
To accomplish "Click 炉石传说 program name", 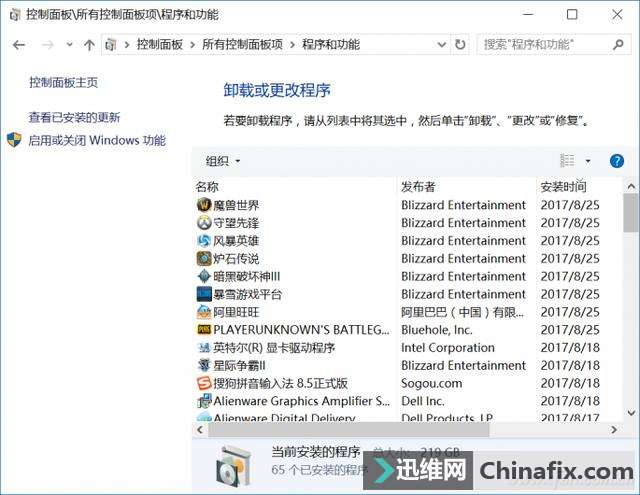I will pos(236,258).
